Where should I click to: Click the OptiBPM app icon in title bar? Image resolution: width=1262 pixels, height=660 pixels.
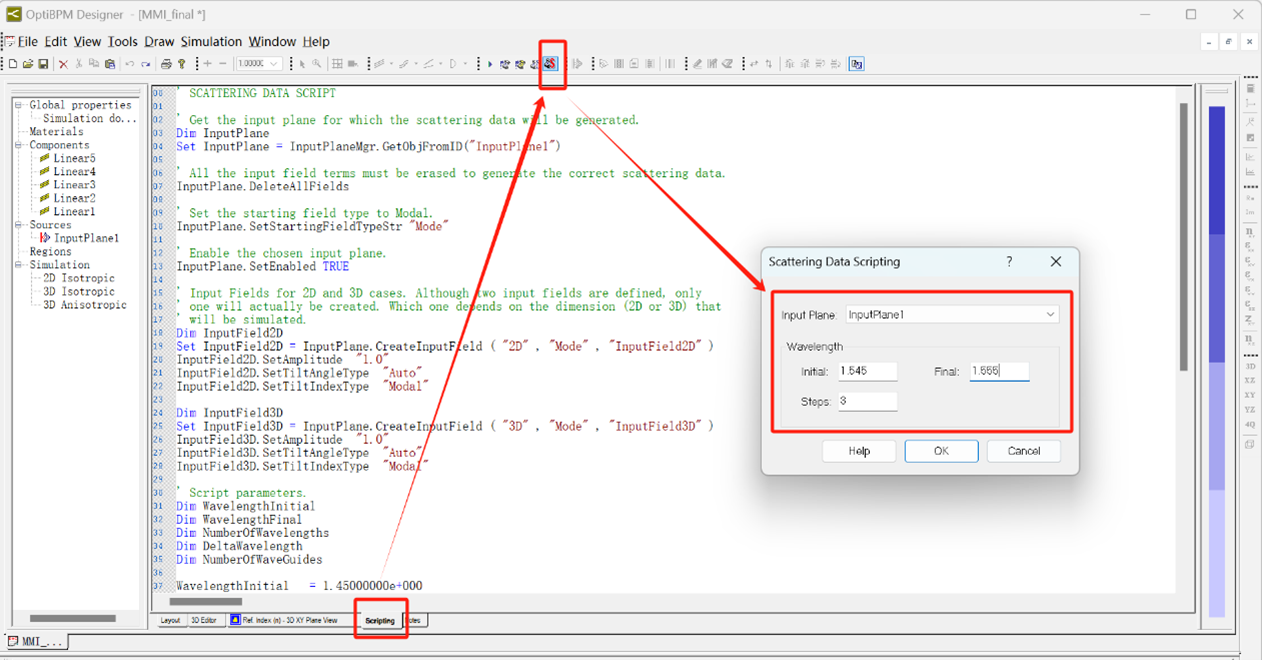coord(14,14)
